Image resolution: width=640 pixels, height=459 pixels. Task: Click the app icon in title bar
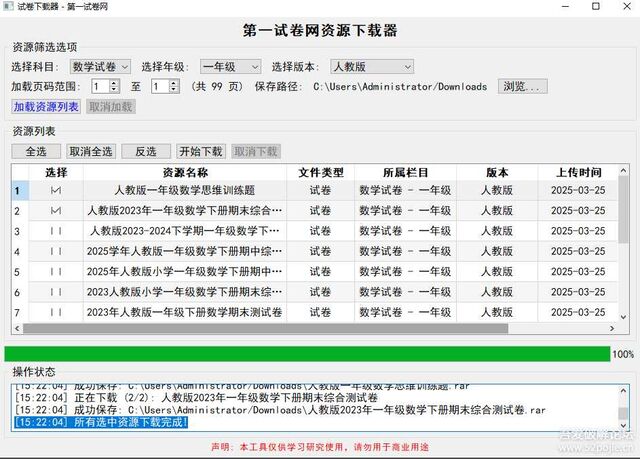[x=9, y=7]
